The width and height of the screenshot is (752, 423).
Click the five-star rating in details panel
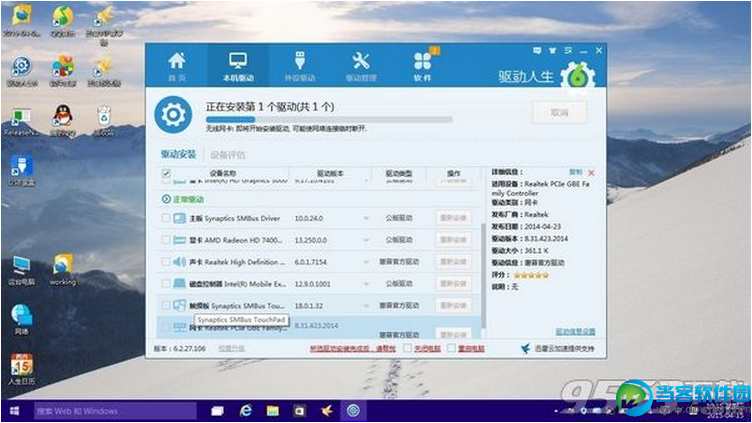[531, 275]
